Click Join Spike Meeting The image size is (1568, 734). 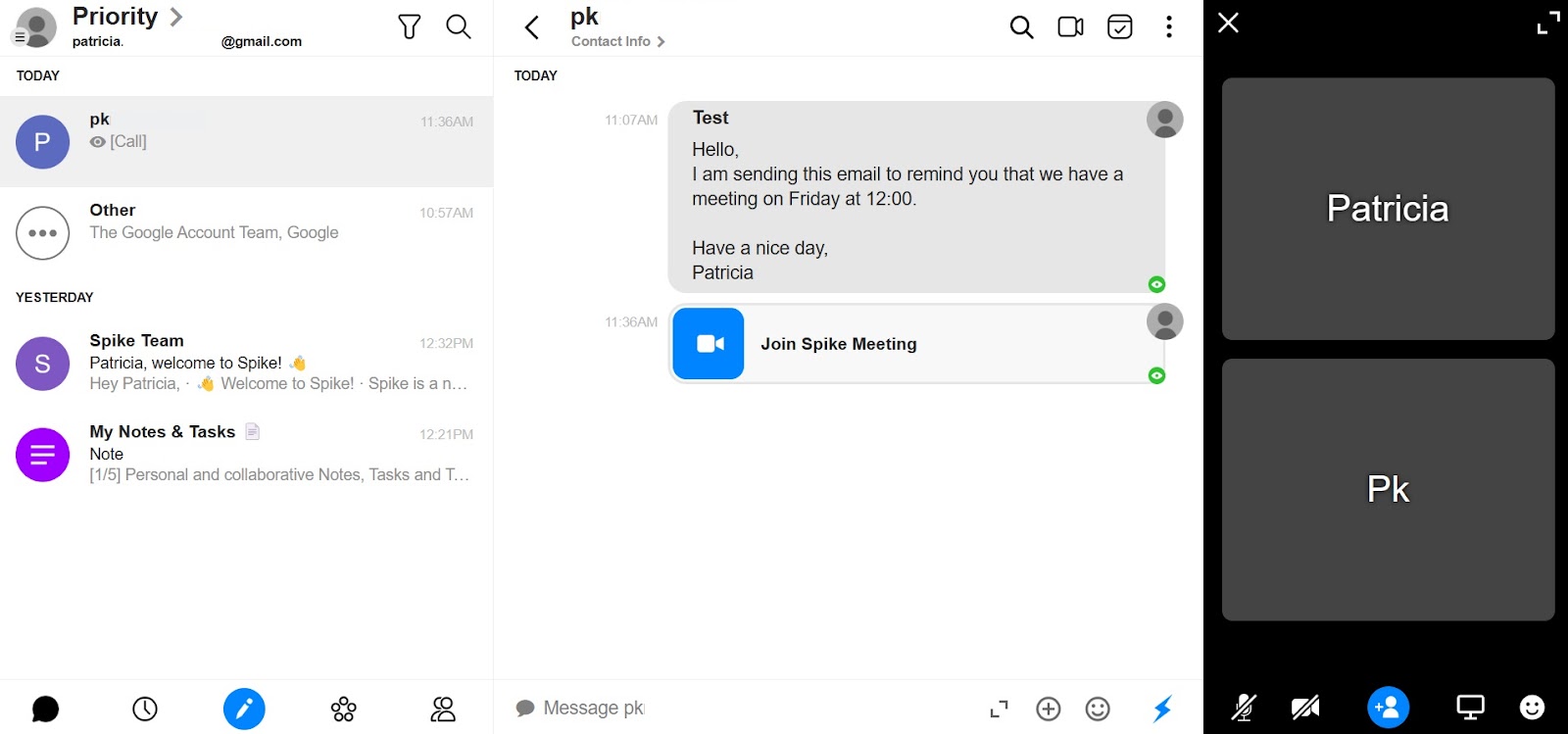coord(838,344)
